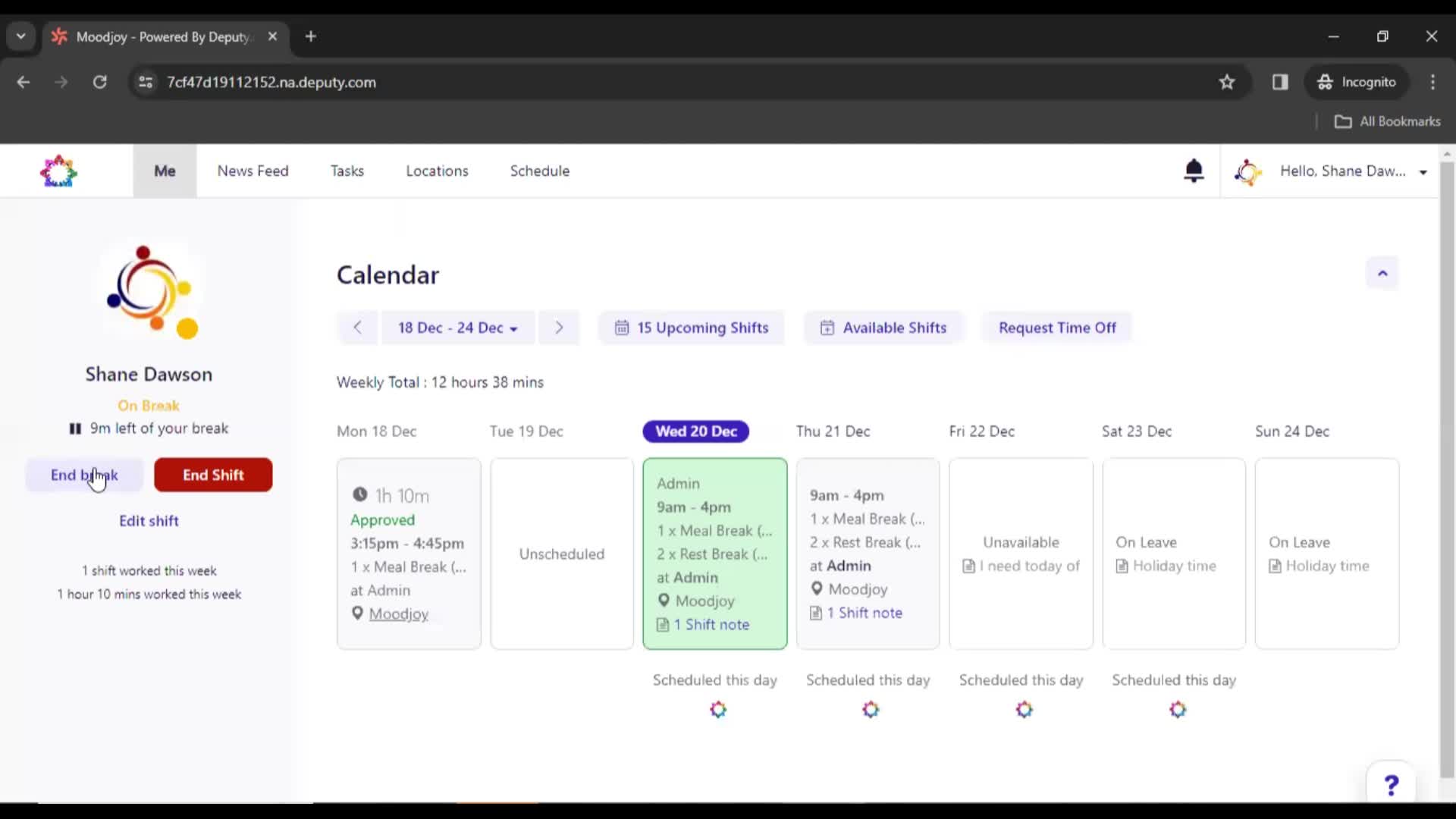The image size is (1456, 819).
Task: Open the Saturday On Leave card
Action: click(x=1174, y=554)
